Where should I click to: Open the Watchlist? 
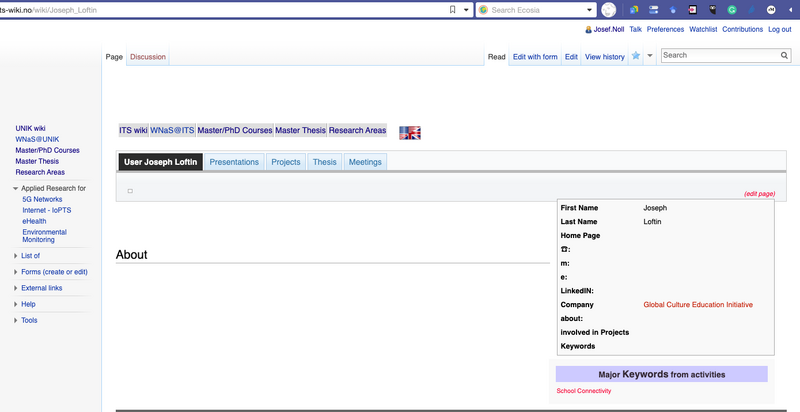coord(703,30)
